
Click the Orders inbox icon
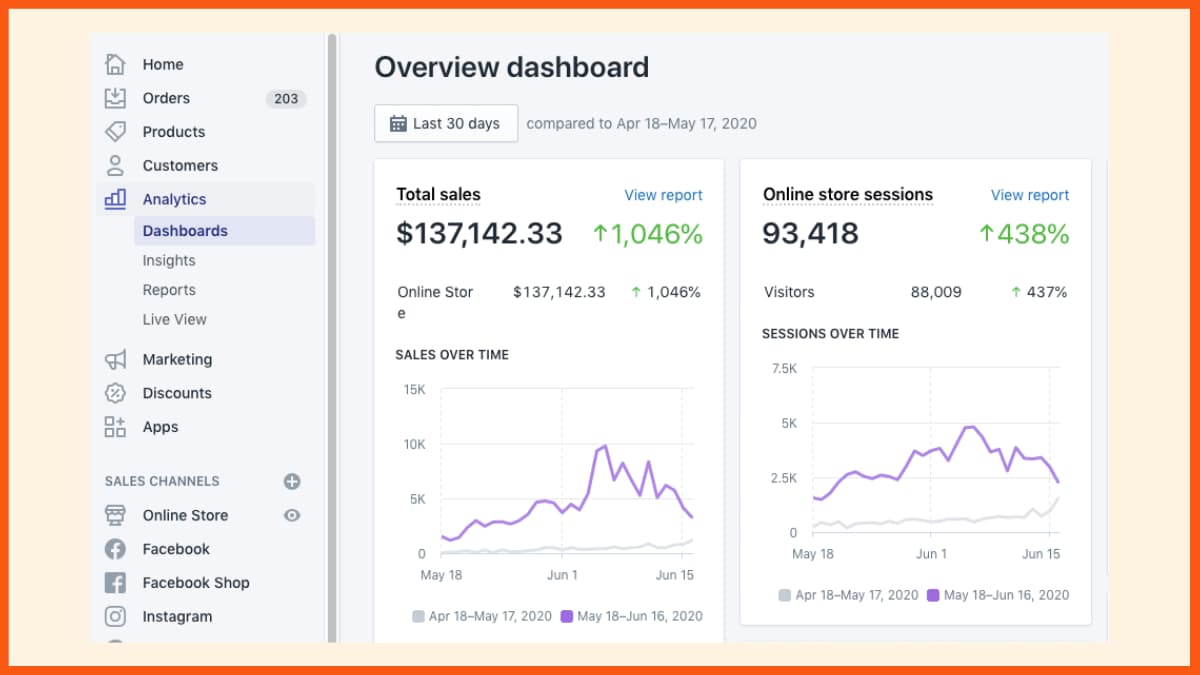(x=115, y=98)
